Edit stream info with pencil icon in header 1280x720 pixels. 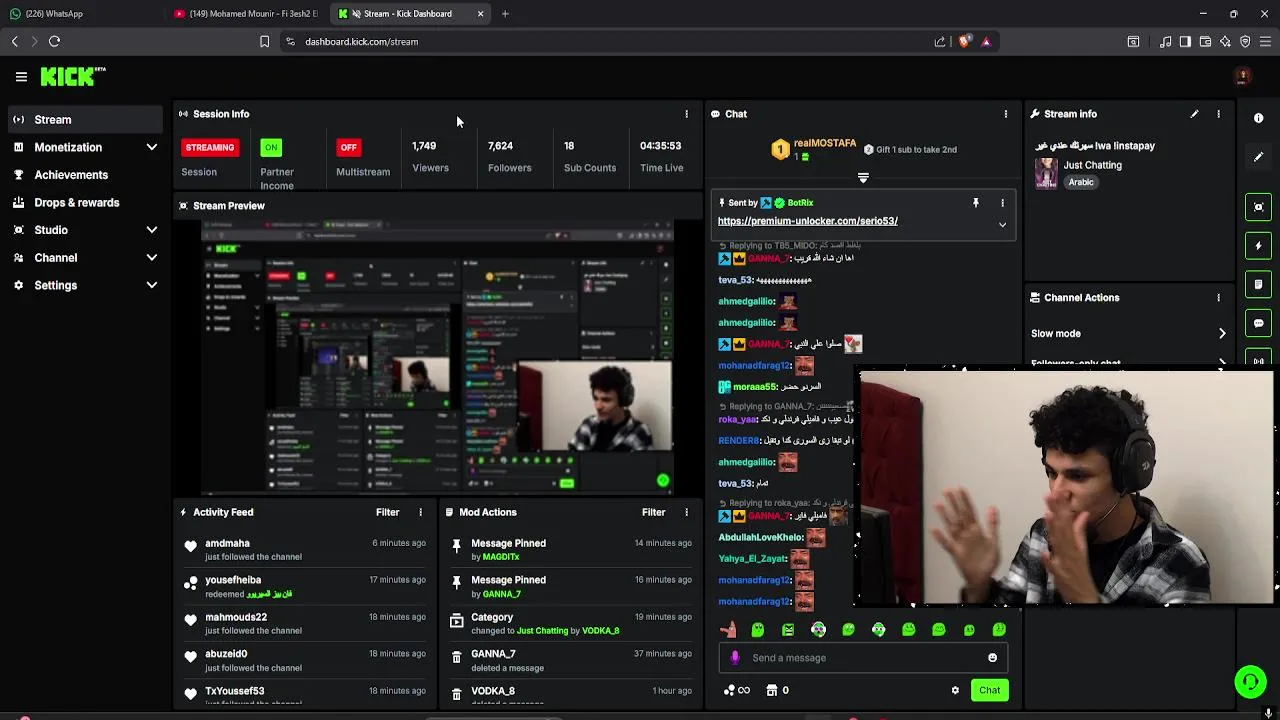(x=1194, y=114)
